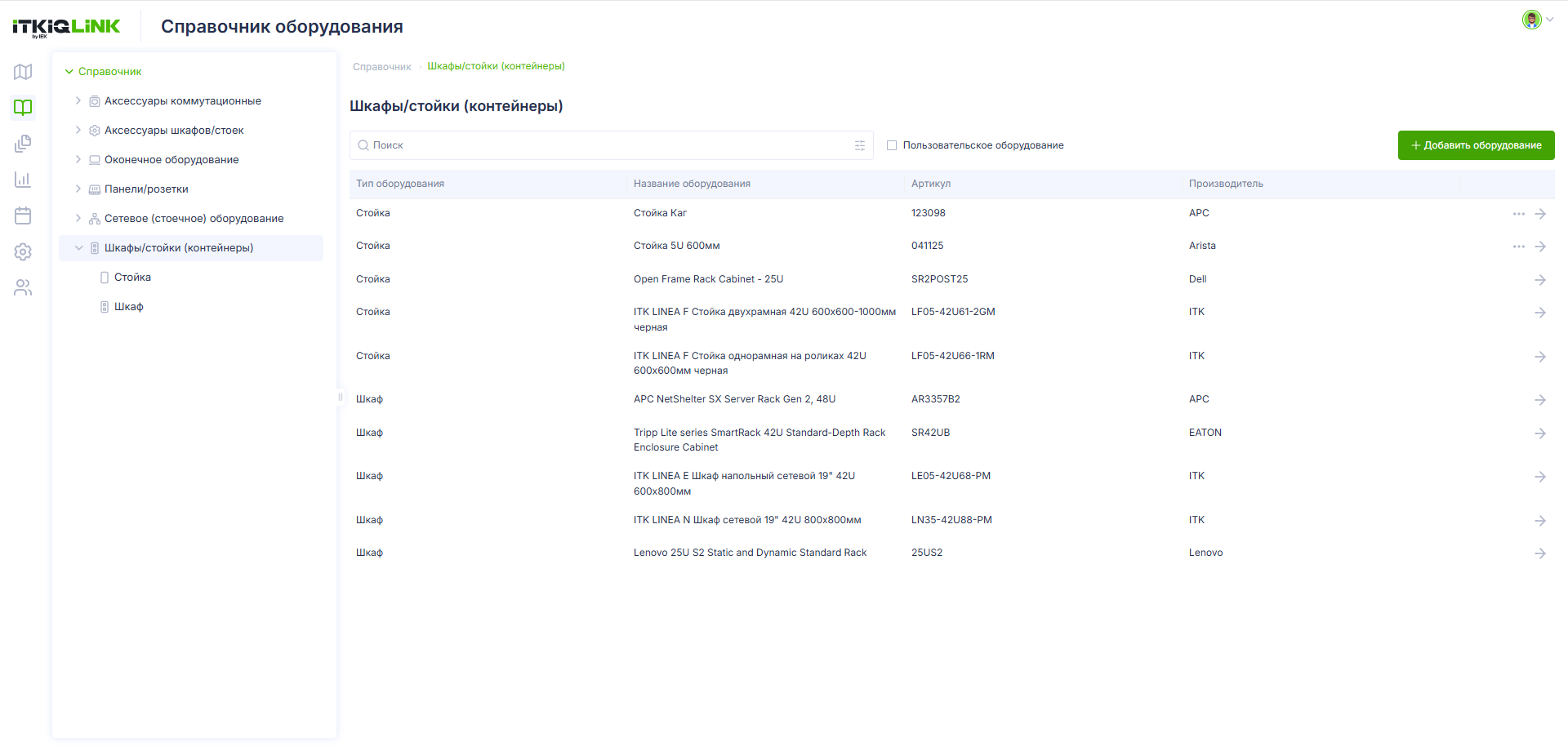Collapse the Справочник tree root
The image size is (1568, 751).
tap(69, 72)
